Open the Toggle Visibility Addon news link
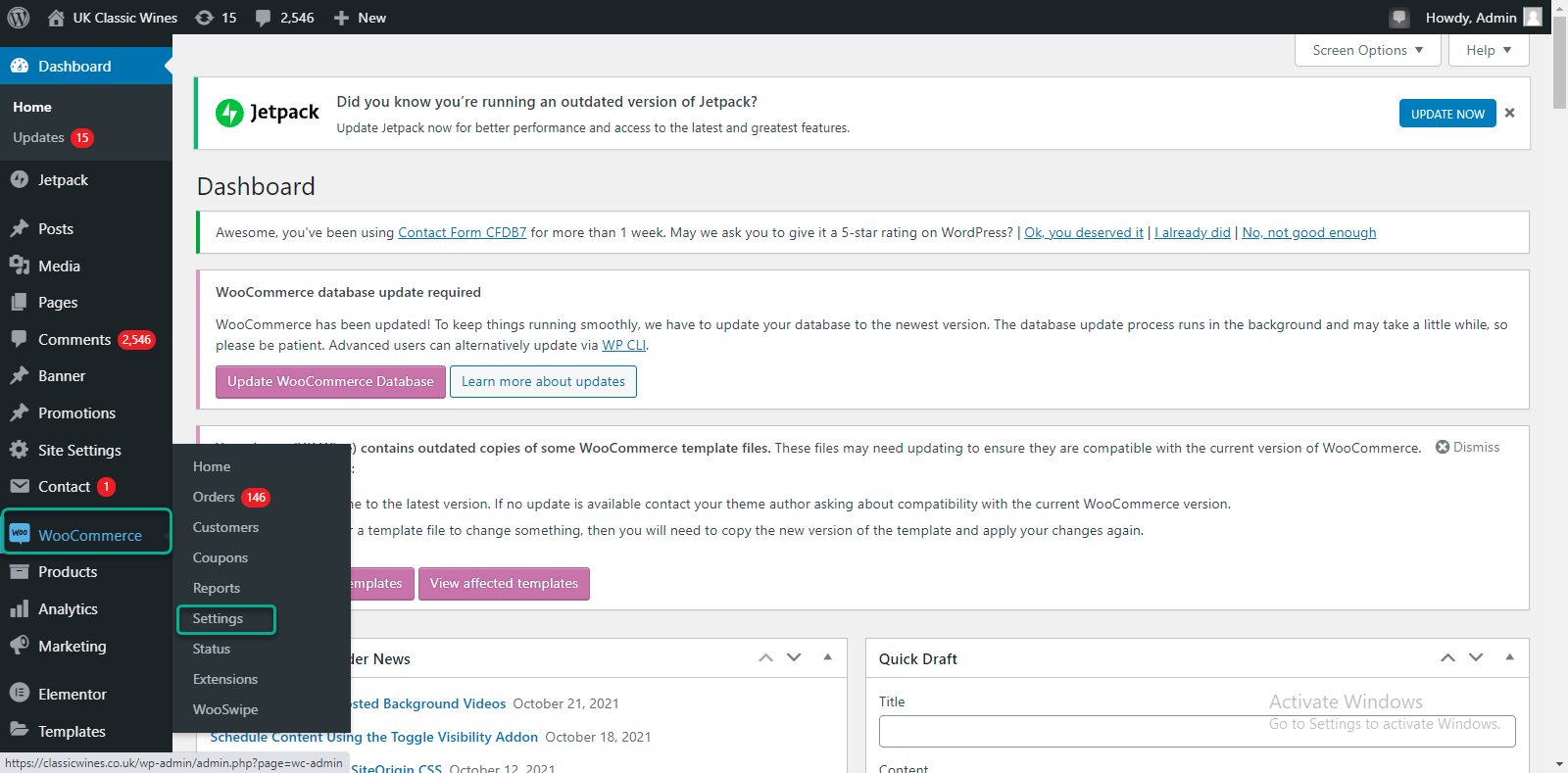The width and height of the screenshot is (1568, 773). (x=374, y=737)
